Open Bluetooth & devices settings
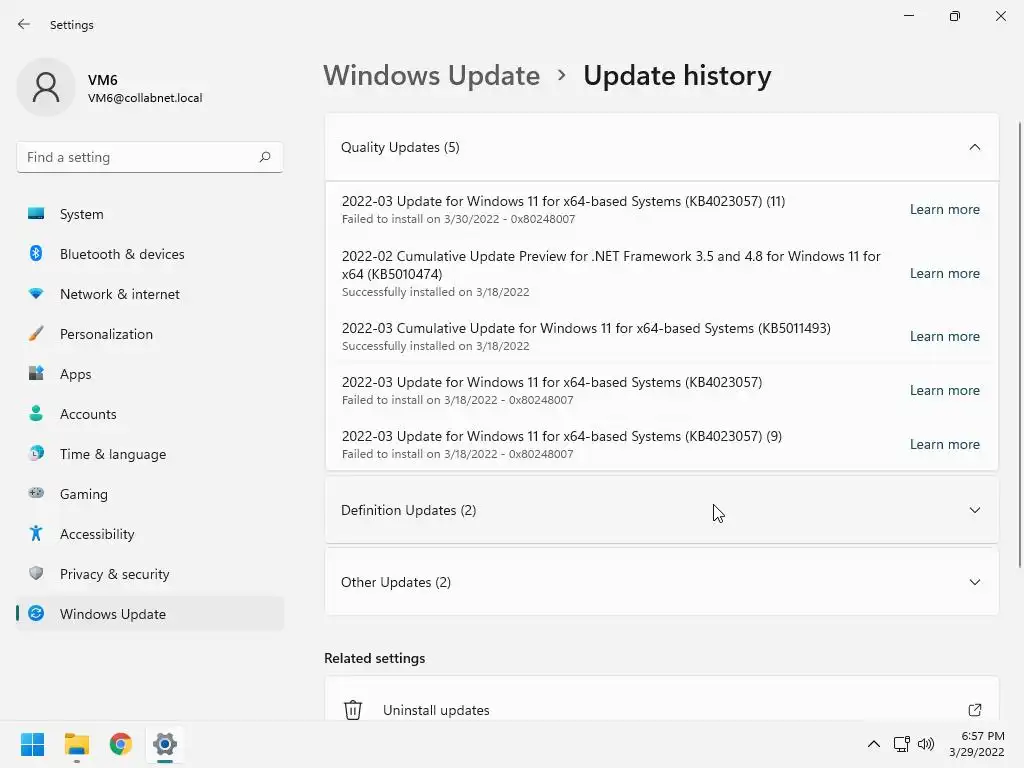1024x768 pixels. pyautogui.click(x=150, y=253)
